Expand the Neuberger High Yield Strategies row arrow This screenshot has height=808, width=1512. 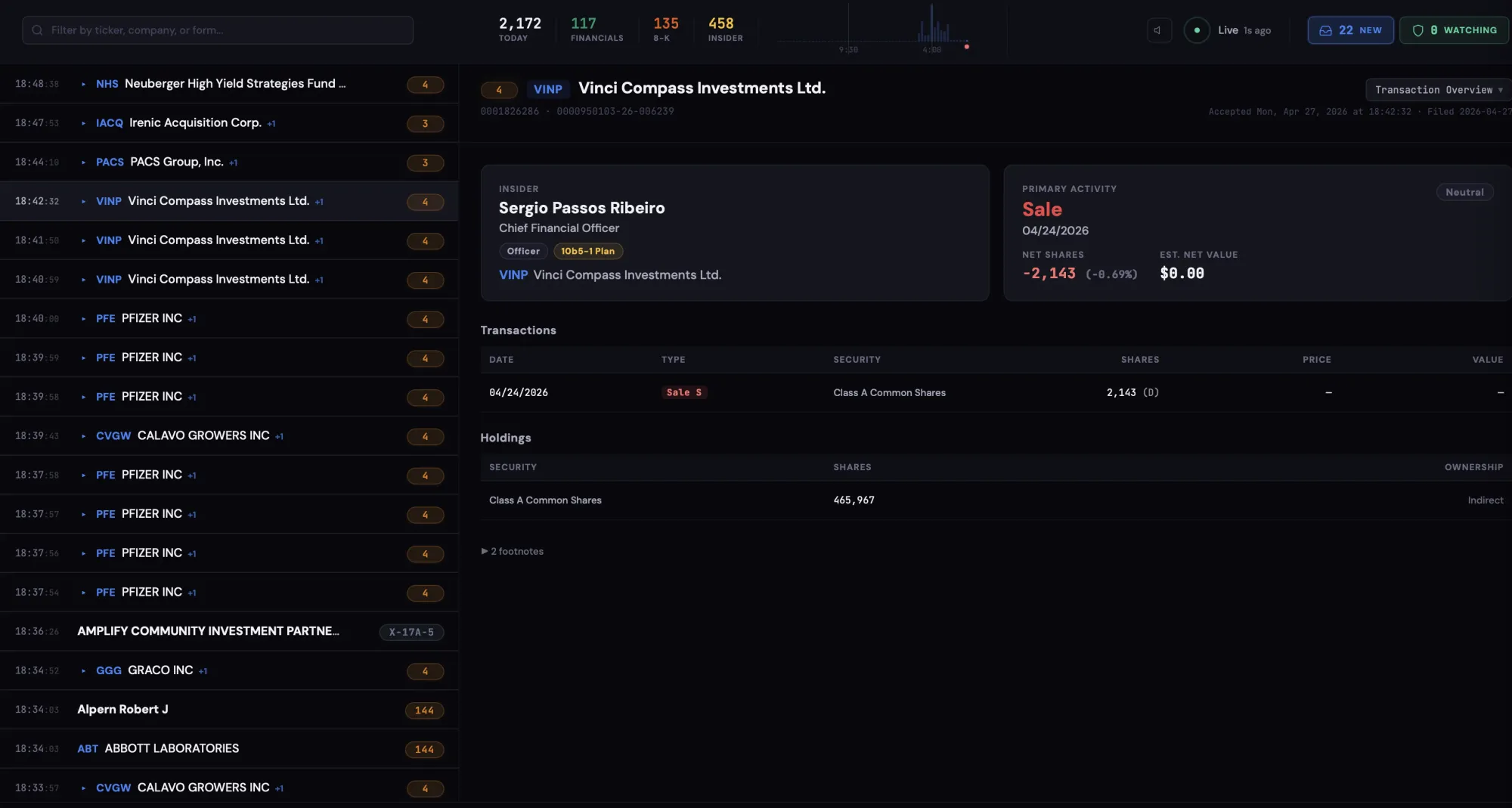pyautogui.click(x=83, y=84)
